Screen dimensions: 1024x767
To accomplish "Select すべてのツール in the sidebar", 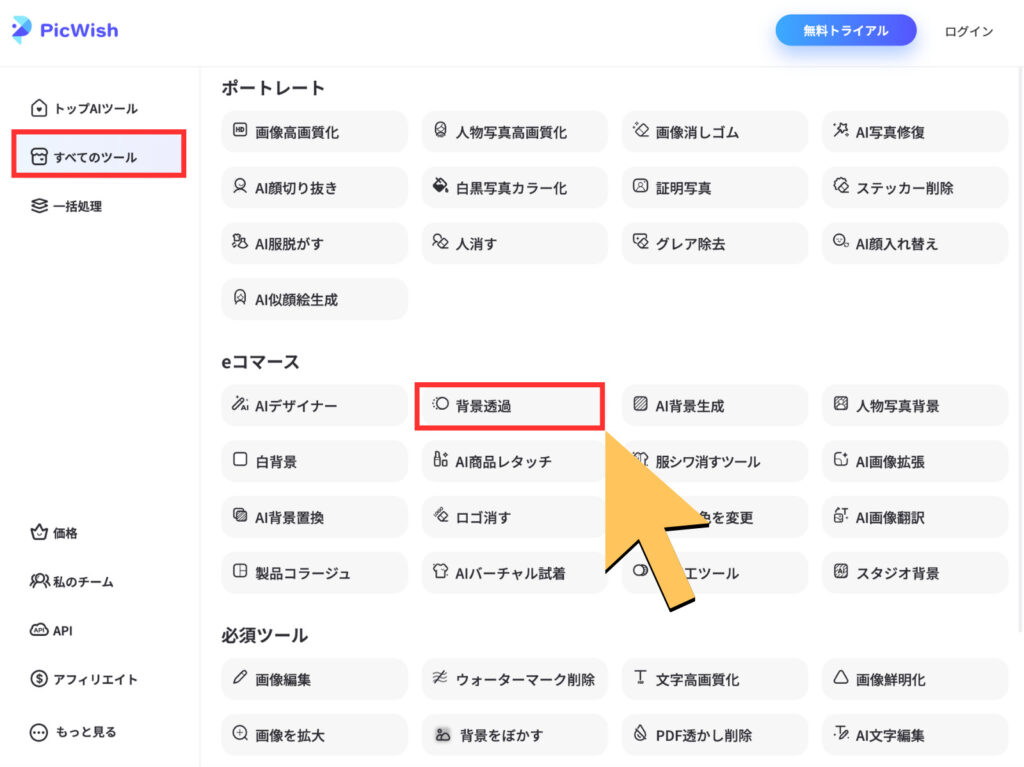I will click(98, 157).
